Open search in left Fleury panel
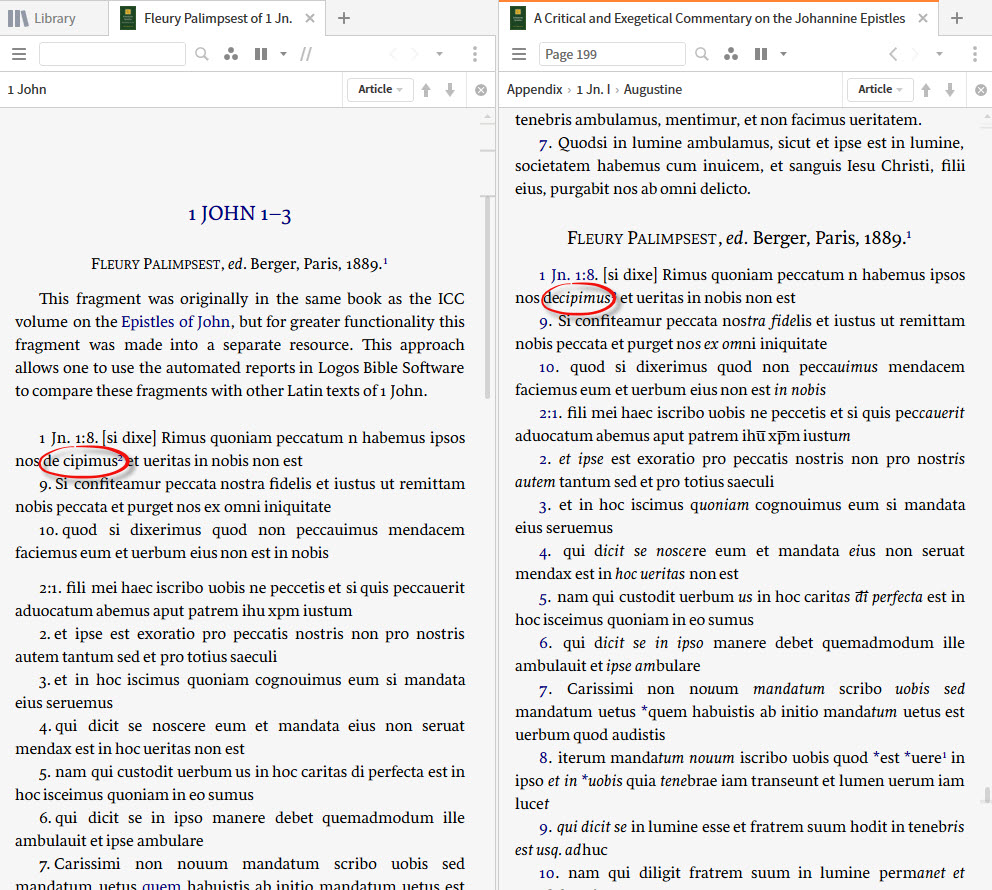Viewport: 992px width, 890px height. (x=202, y=54)
